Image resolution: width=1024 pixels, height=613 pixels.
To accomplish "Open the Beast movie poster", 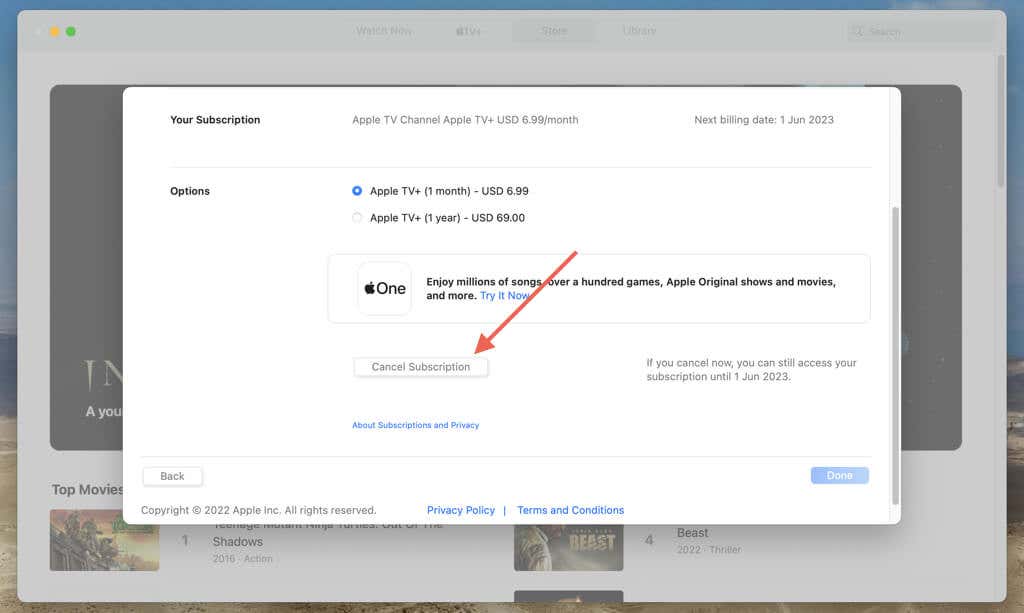I will [569, 546].
